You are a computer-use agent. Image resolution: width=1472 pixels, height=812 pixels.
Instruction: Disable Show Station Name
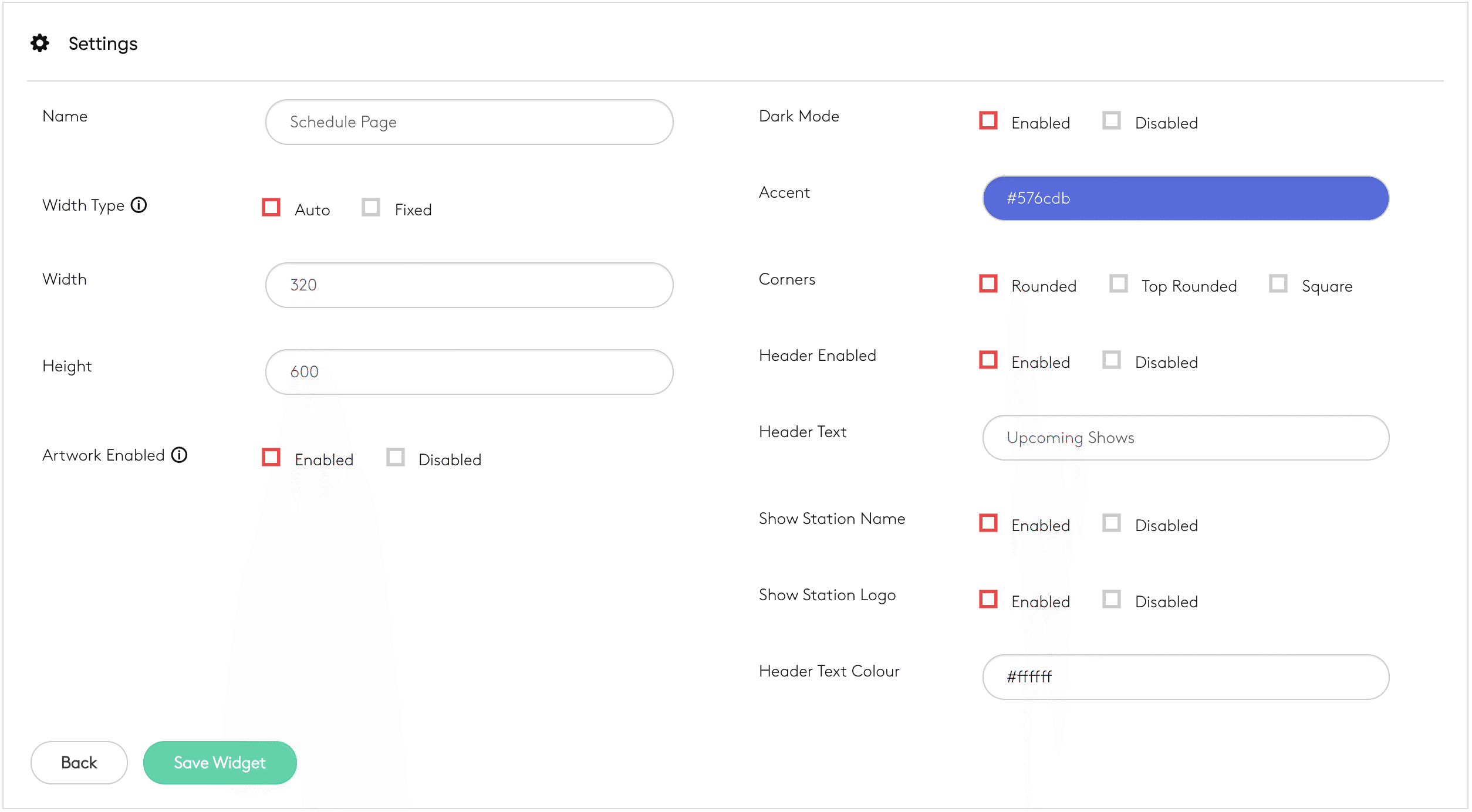coord(1112,522)
